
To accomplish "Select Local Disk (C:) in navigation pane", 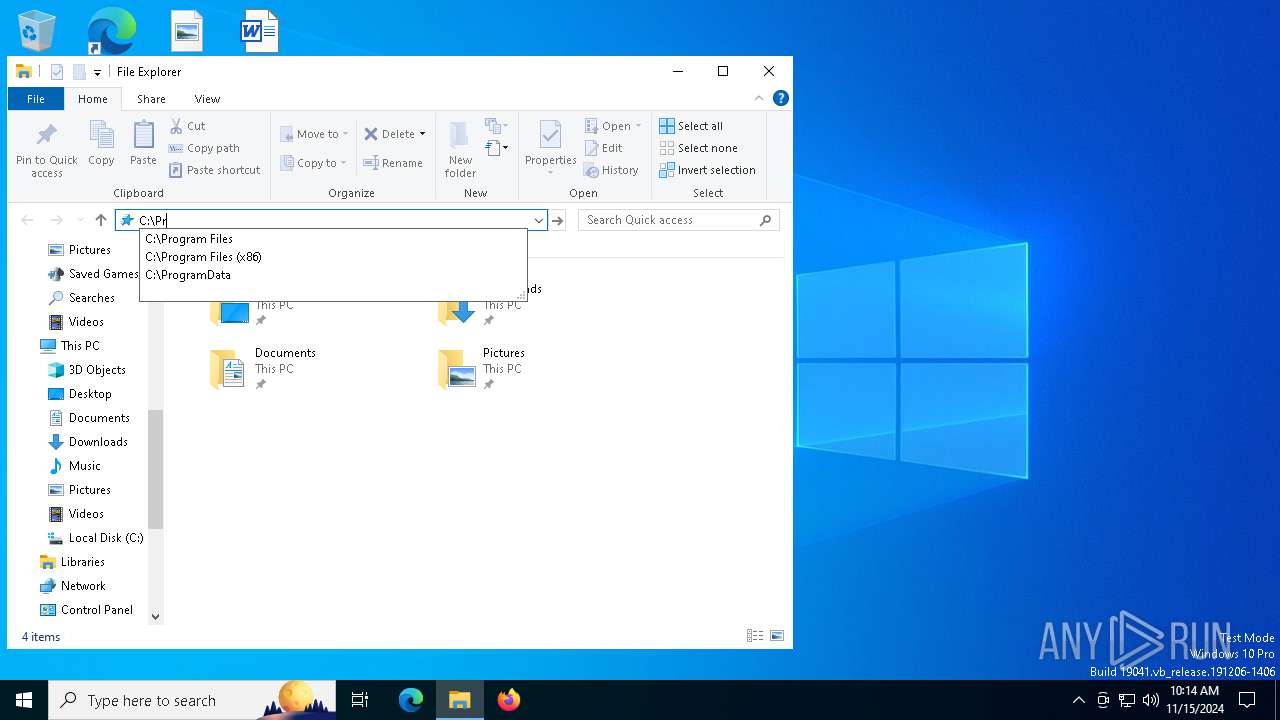I will [x=105, y=538].
